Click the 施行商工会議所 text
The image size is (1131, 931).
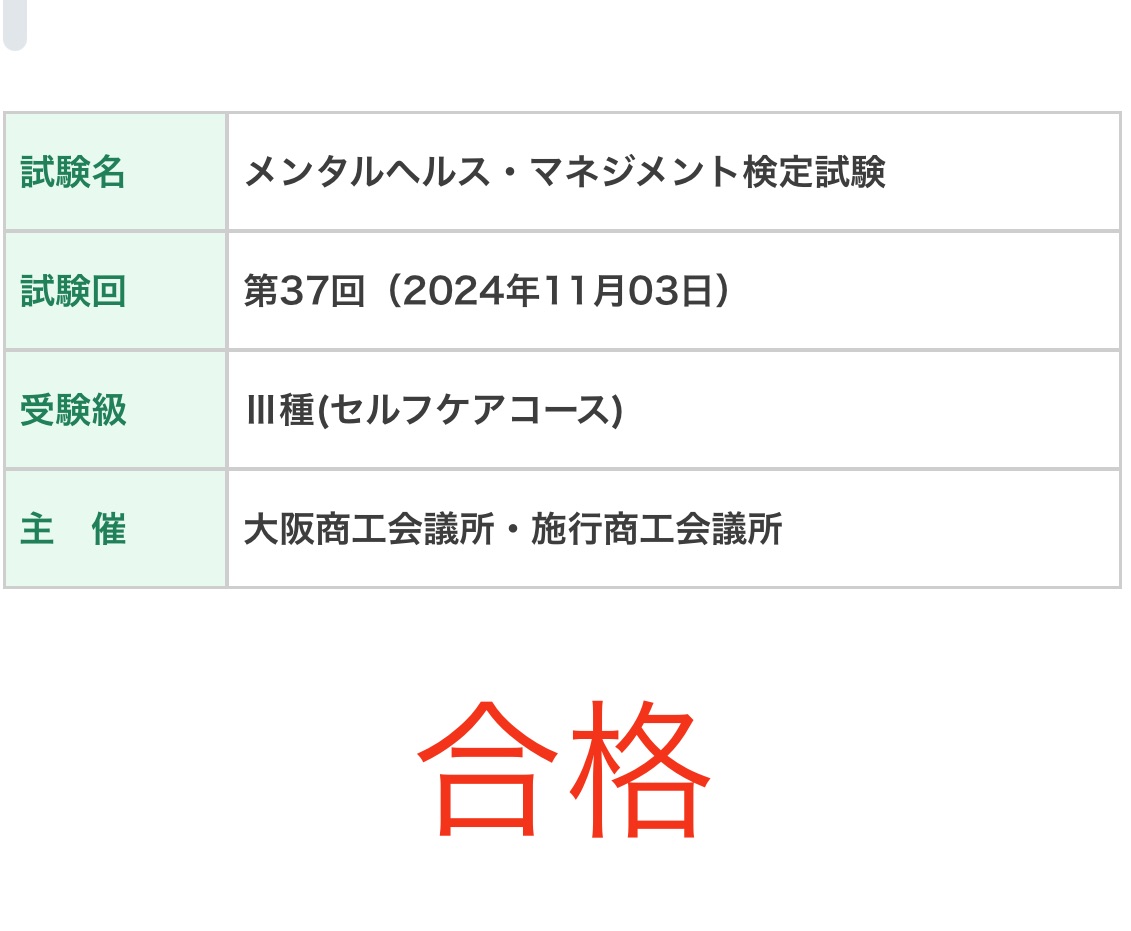click(656, 529)
